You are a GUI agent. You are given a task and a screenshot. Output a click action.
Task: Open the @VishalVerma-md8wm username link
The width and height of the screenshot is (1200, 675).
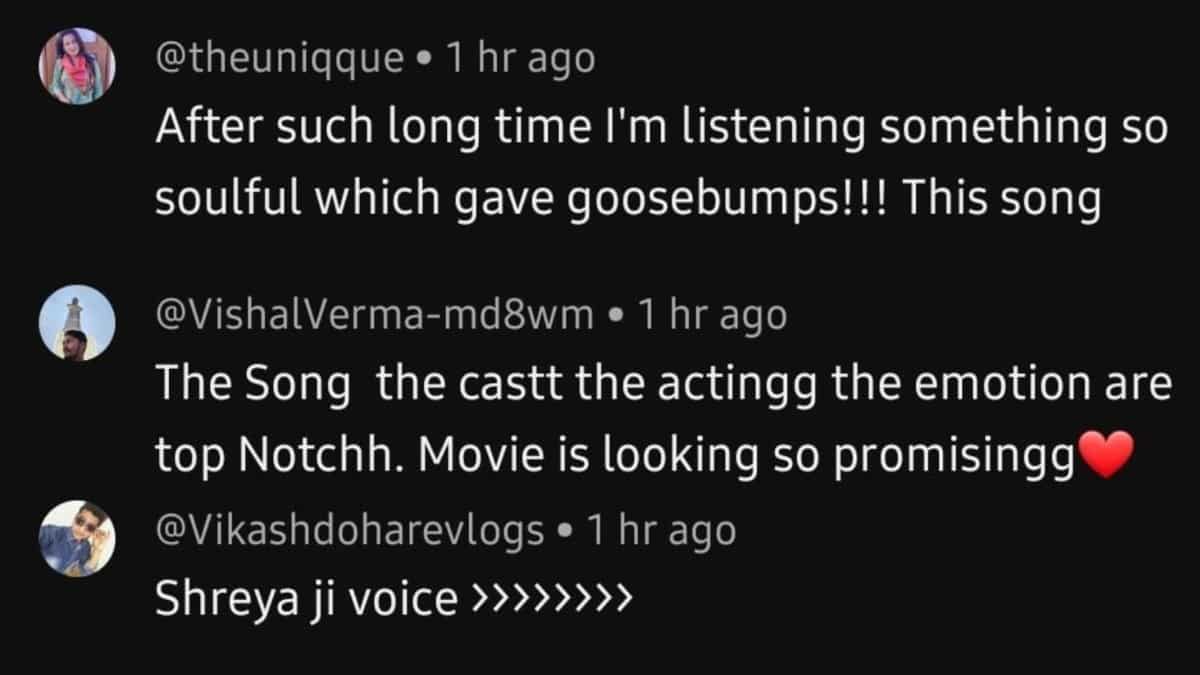pos(375,316)
